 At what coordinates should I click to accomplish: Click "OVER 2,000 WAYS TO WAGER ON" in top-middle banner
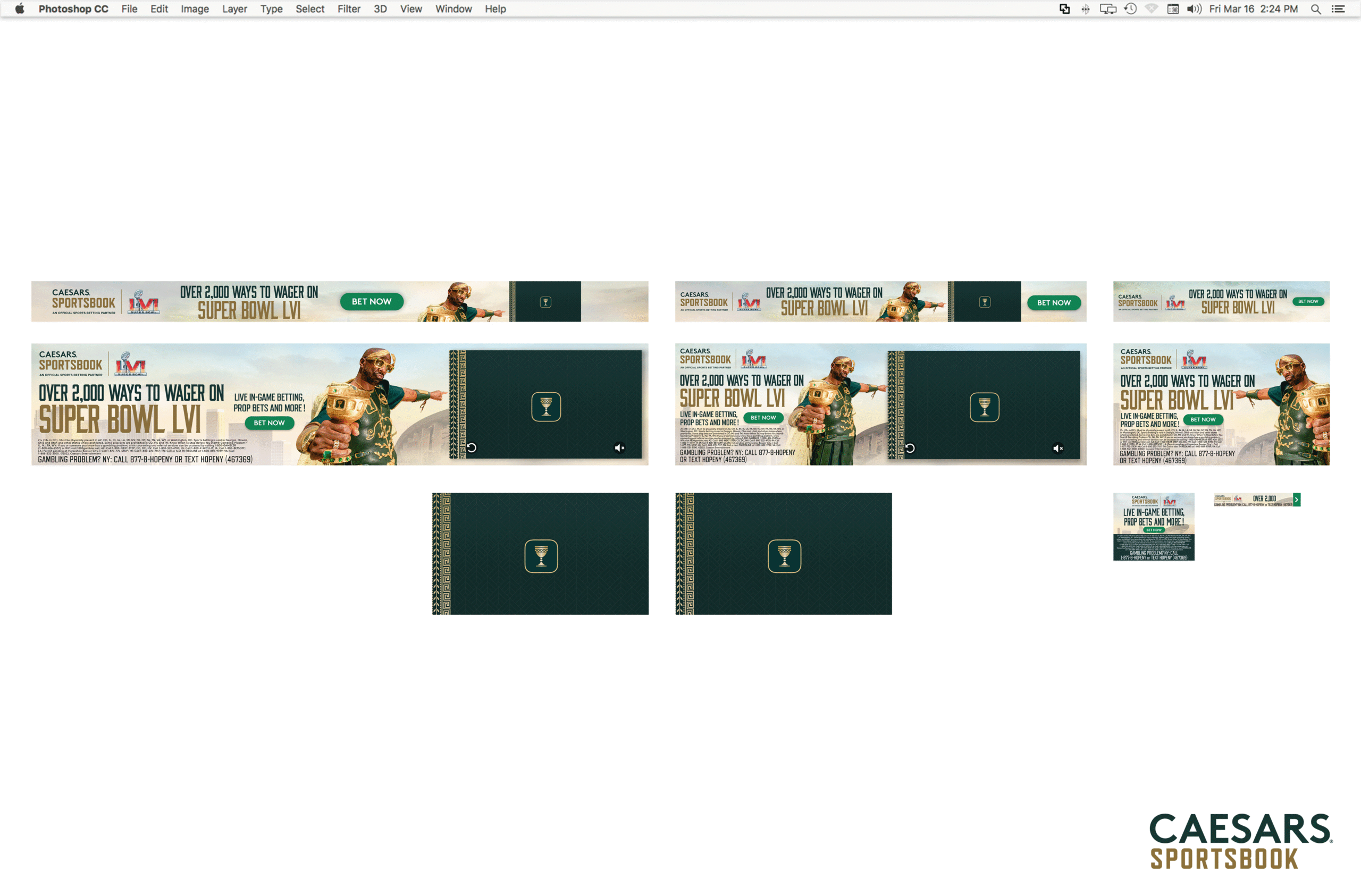[824, 293]
